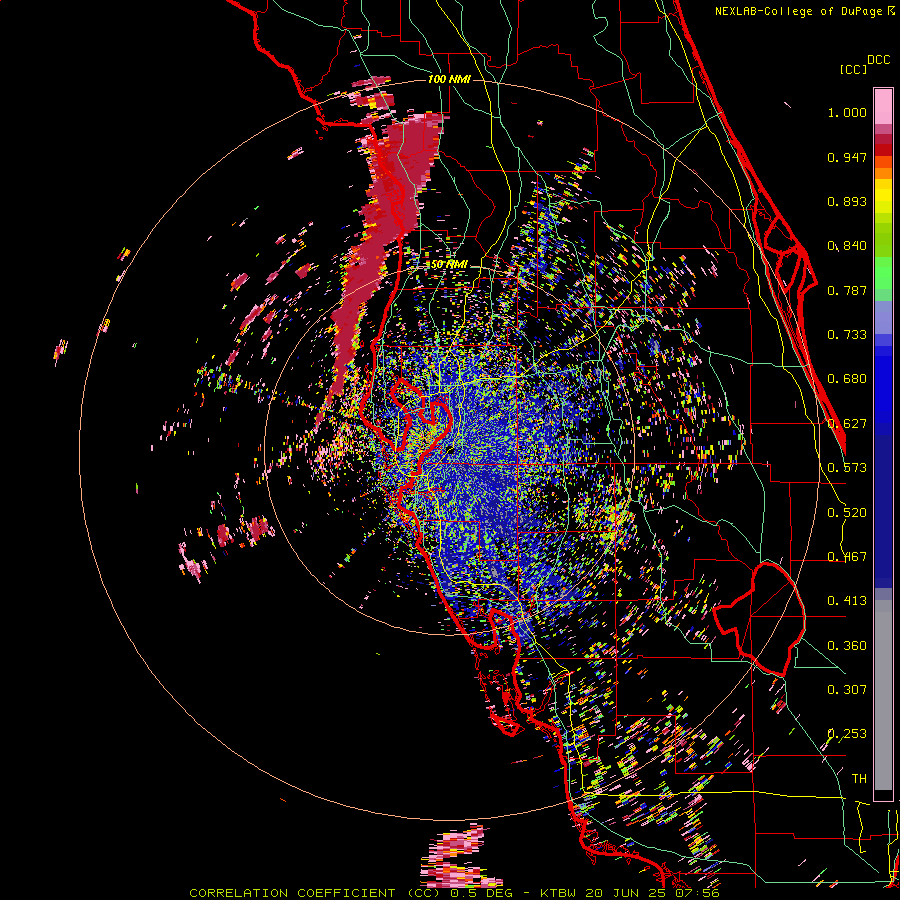Select the 0.947 scale value
The width and height of the screenshot is (900, 900).
click(x=847, y=157)
